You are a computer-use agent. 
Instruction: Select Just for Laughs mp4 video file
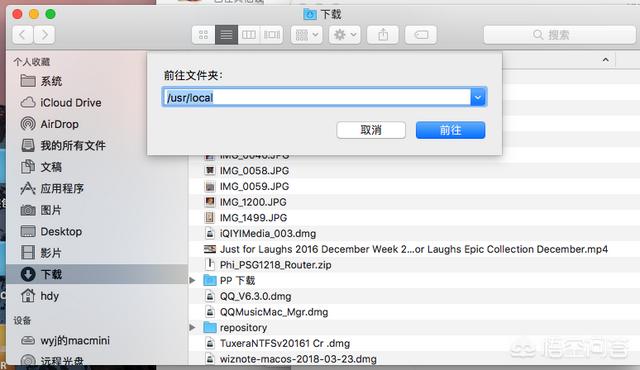coord(414,249)
